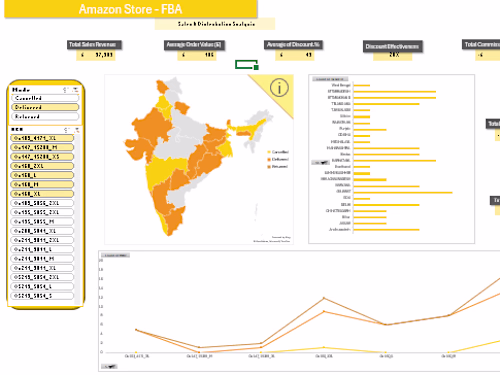Screen dimensions: 500x375
Task: Click the Amazon Store - FBA title banner
Action: (131, 9)
